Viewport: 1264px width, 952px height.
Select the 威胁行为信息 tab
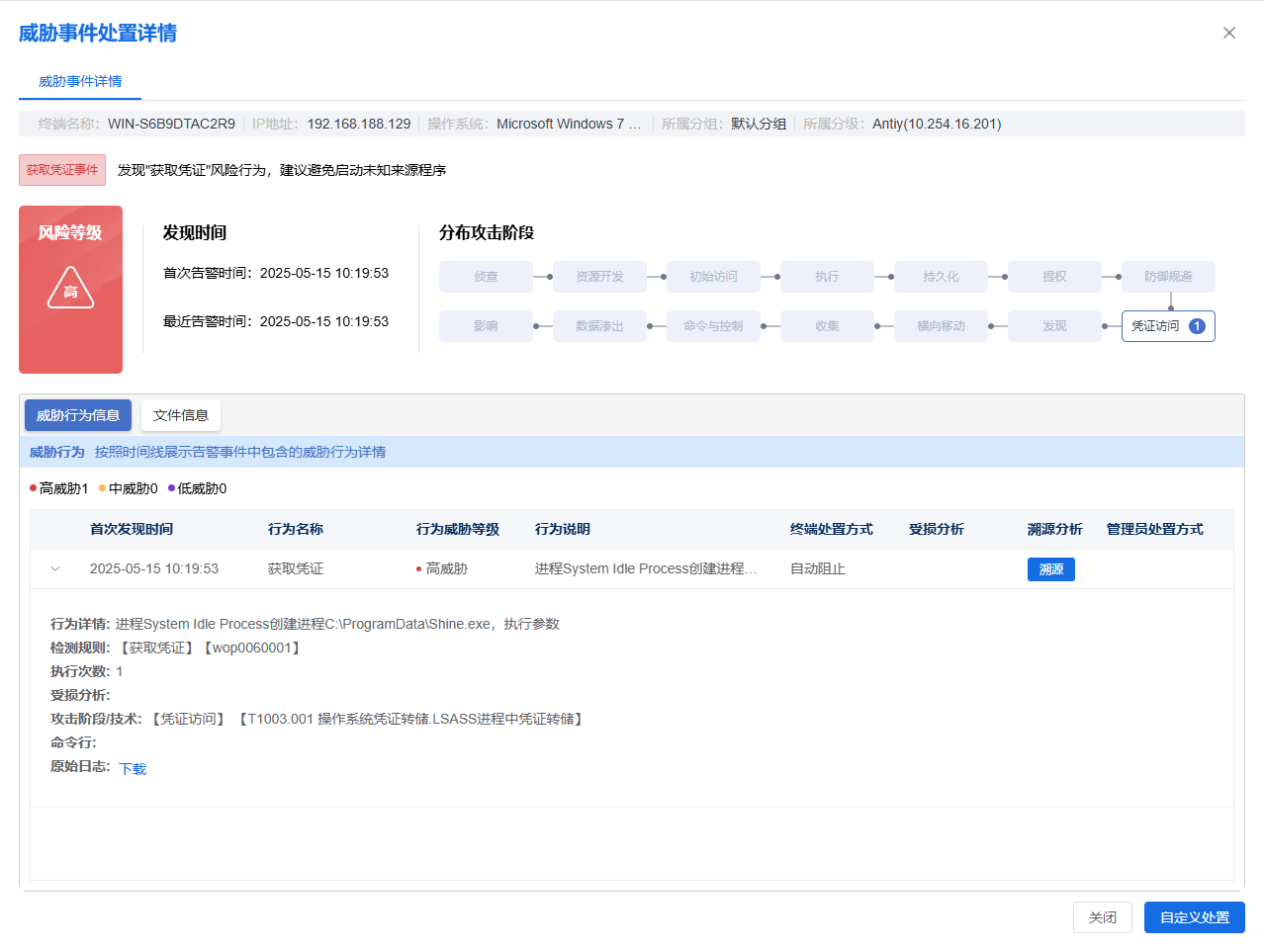coord(78,415)
